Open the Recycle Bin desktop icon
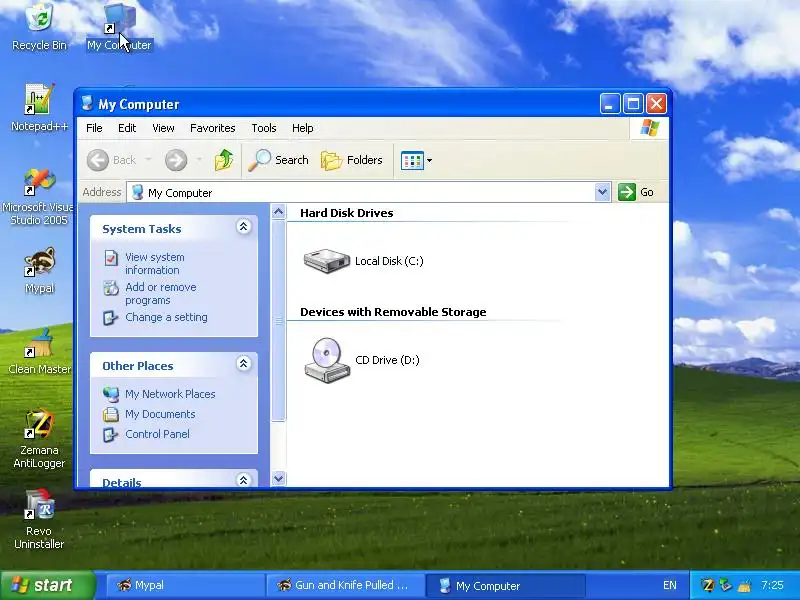This screenshot has width=800, height=600. [39, 27]
